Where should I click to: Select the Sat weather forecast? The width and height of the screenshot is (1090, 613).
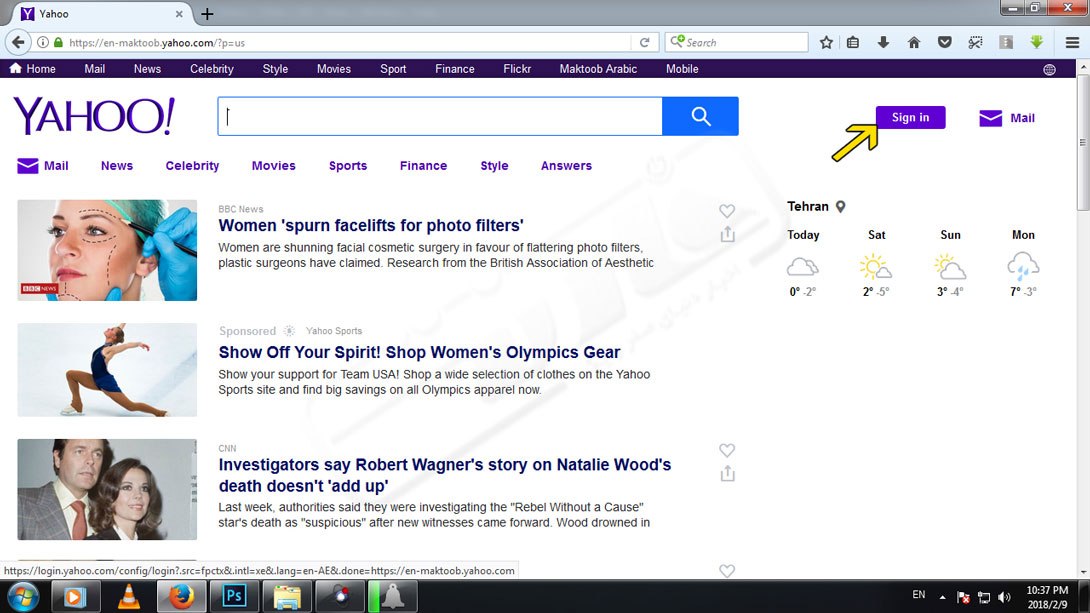click(x=876, y=263)
